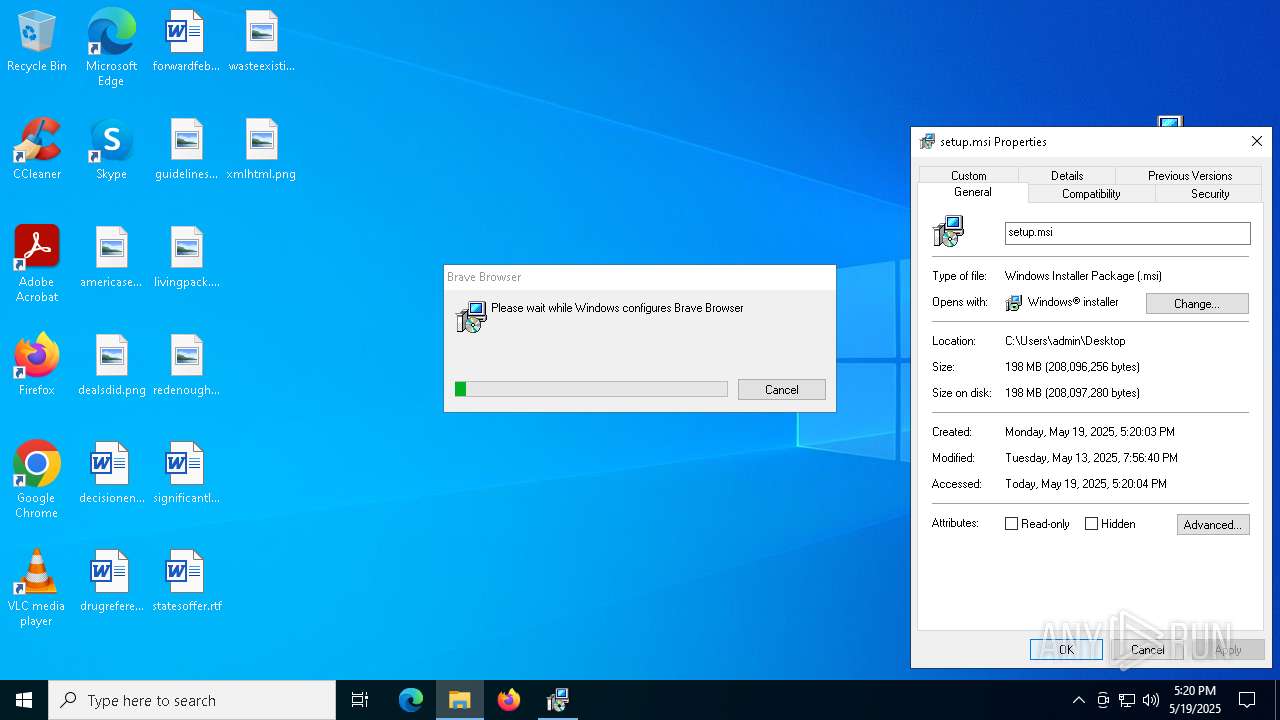
Task: Open Skype desktop shortcut
Action: (111, 149)
